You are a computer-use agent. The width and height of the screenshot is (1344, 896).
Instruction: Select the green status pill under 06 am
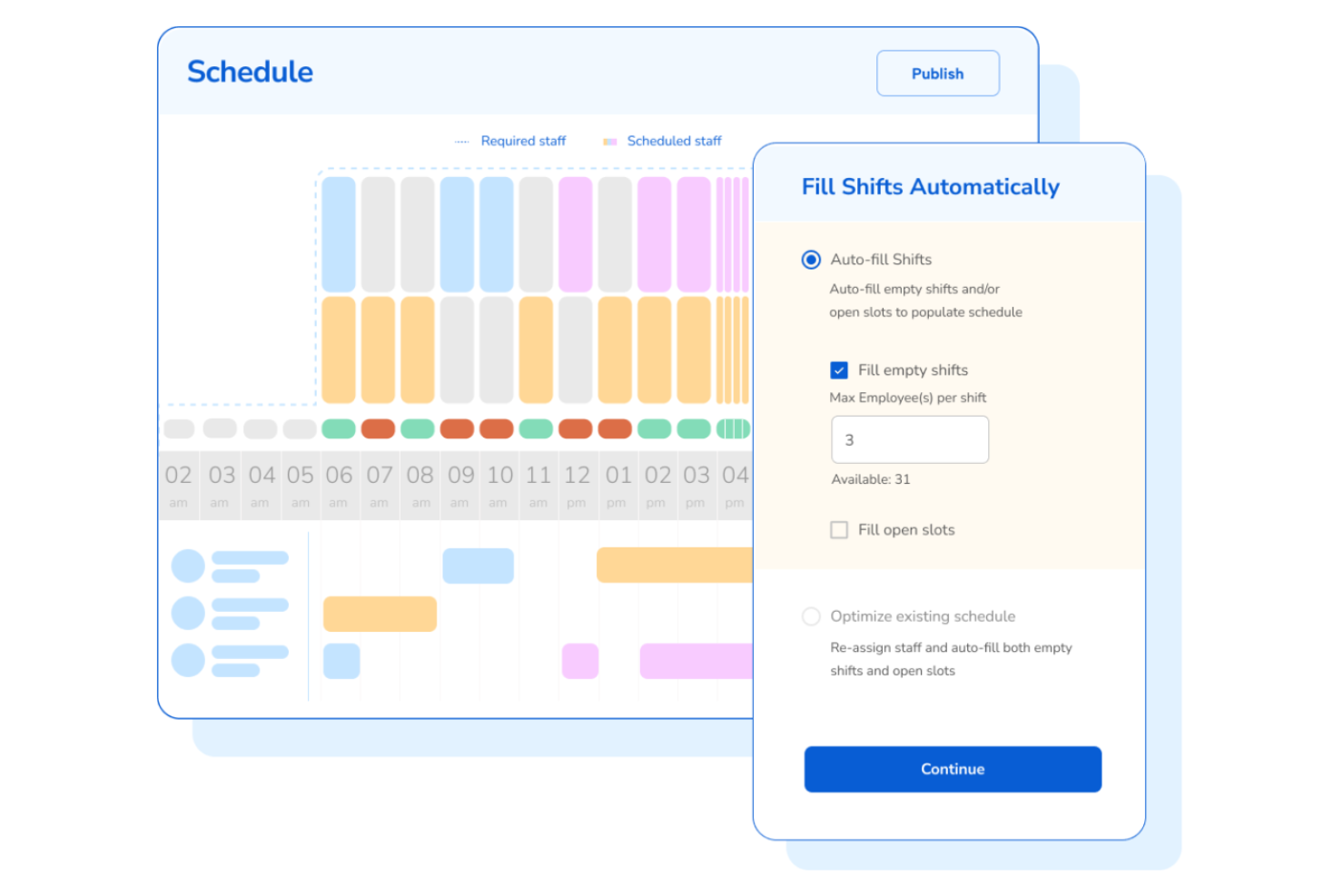click(x=340, y=428)
